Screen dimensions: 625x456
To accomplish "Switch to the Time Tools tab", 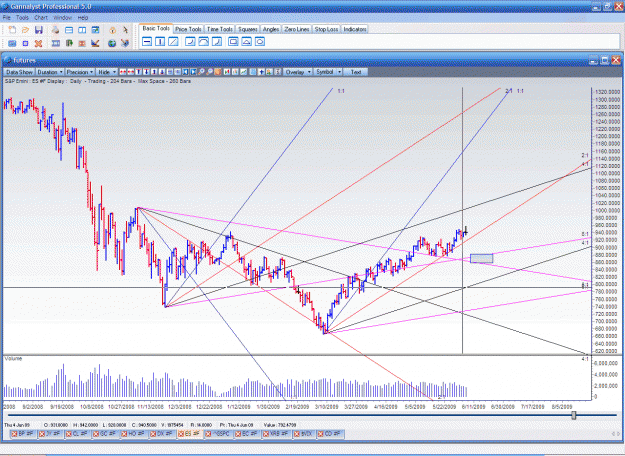I will [x=220, y=29].
